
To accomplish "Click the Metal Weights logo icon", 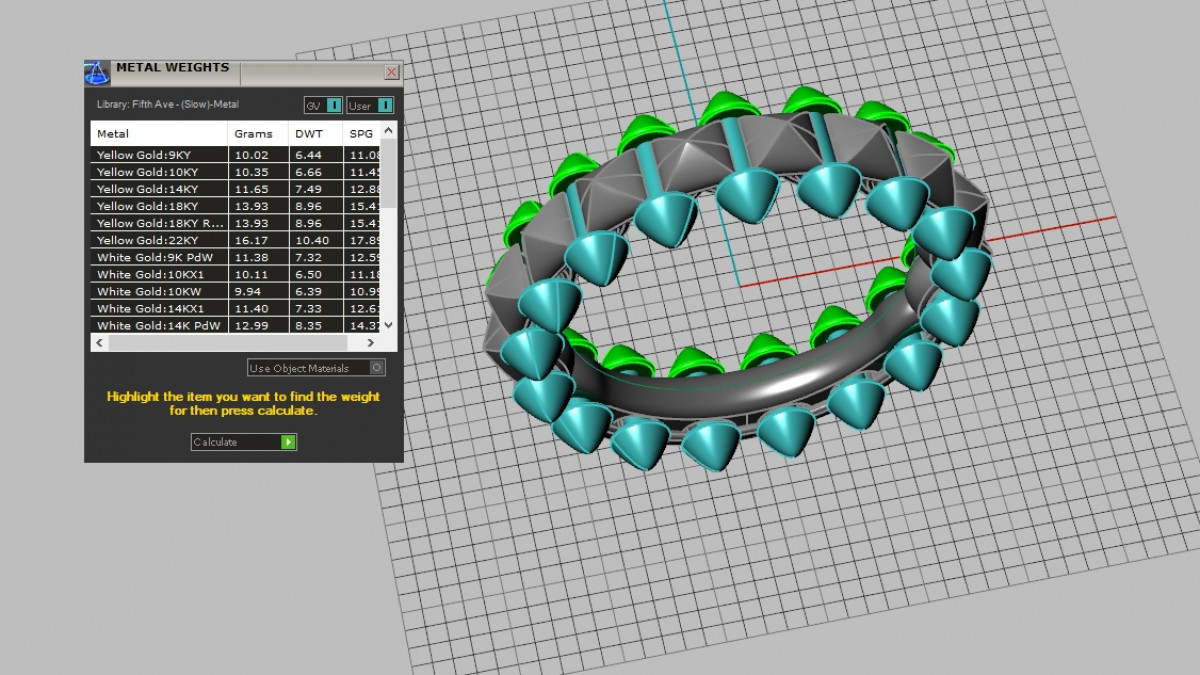I will [97, 72].
